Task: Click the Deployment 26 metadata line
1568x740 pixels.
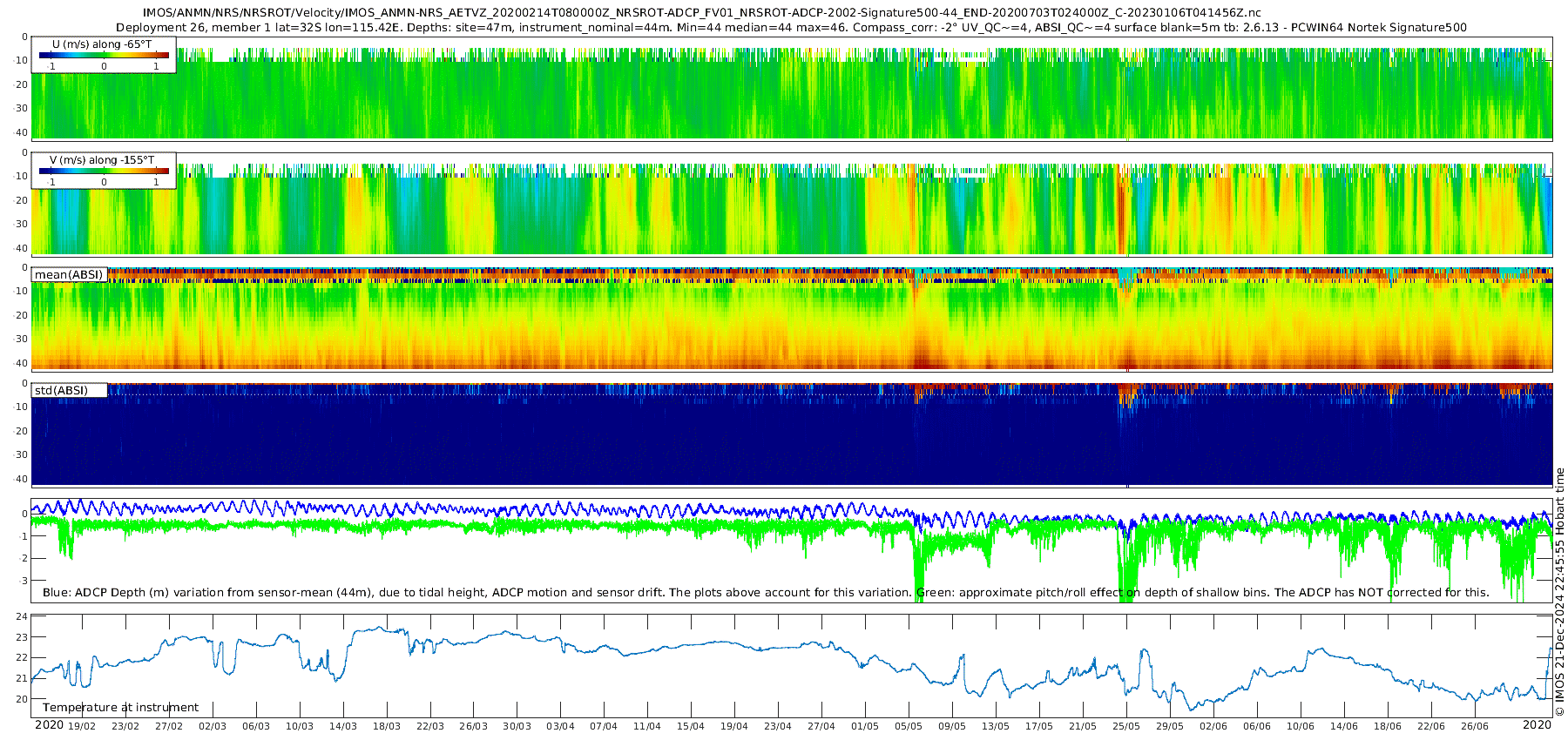Action: 791,27
